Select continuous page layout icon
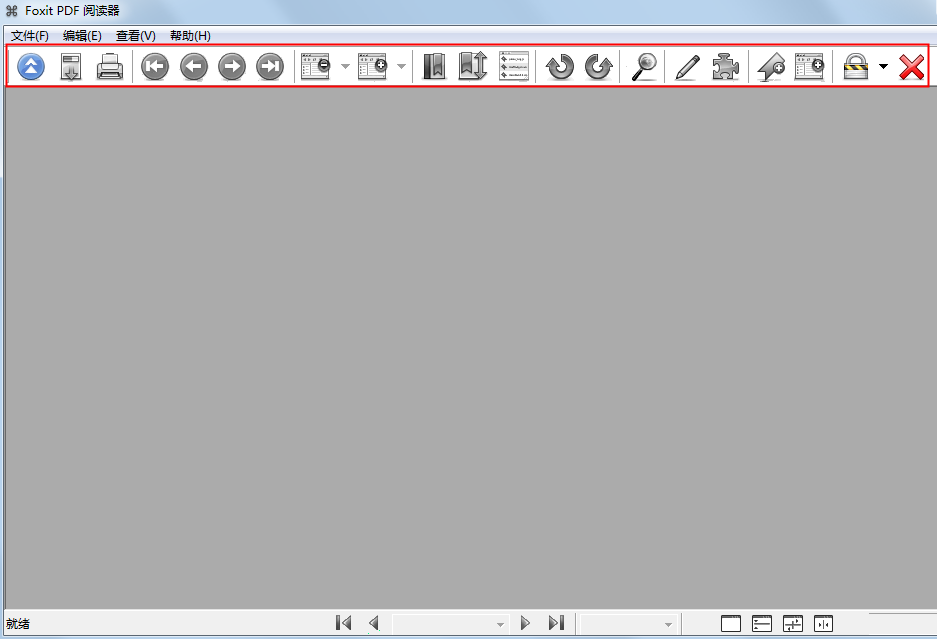The image size is (937, 639). [x=762, y=623]
